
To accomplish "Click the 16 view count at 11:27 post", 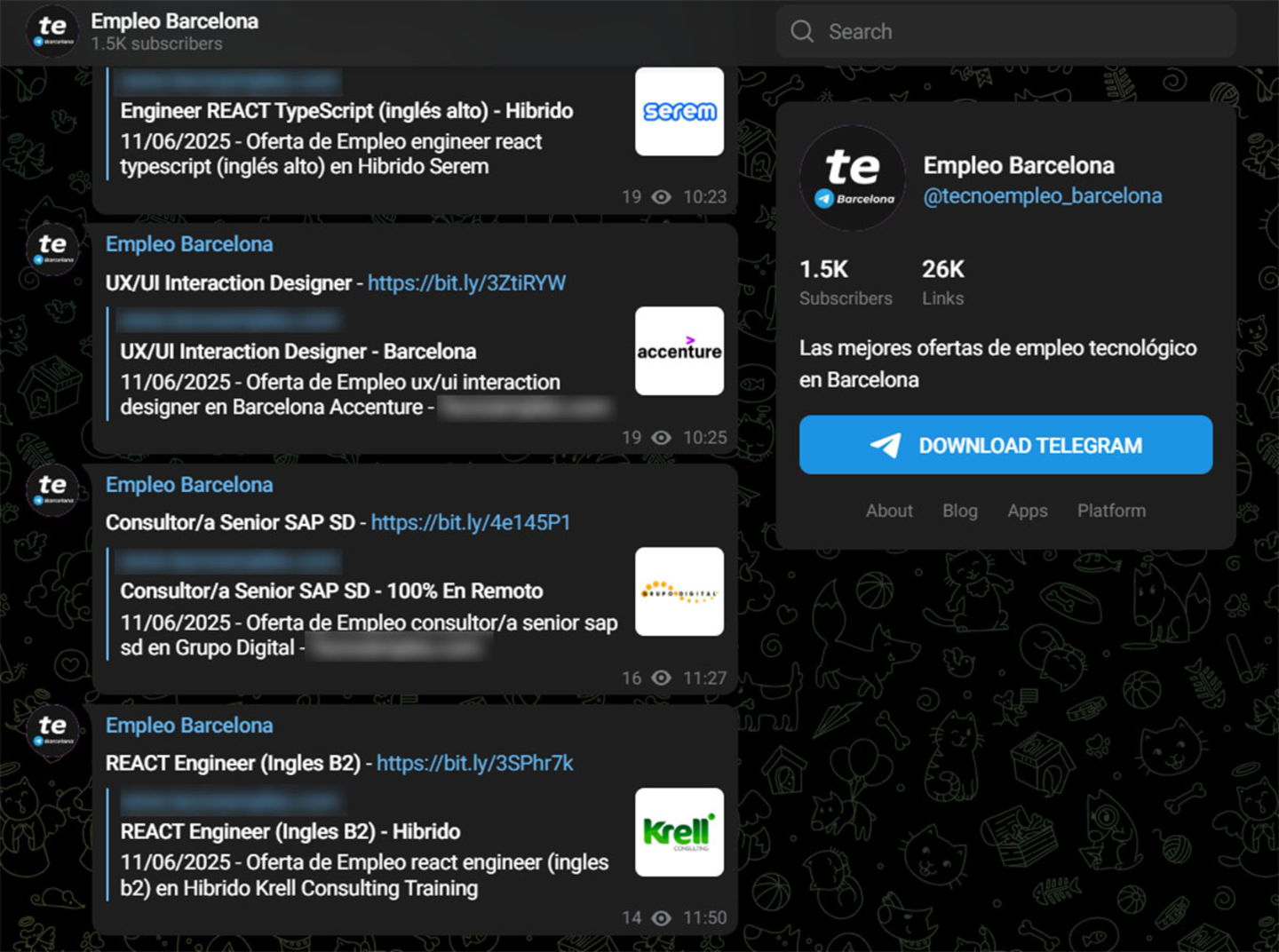I will click(x=632, y=678).
